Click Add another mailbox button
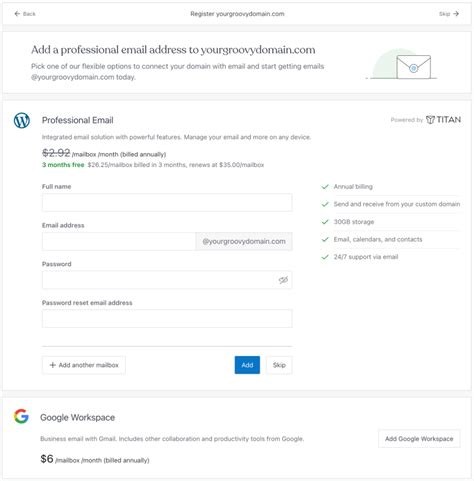This screenshot has width=474, height=481. 84,365
